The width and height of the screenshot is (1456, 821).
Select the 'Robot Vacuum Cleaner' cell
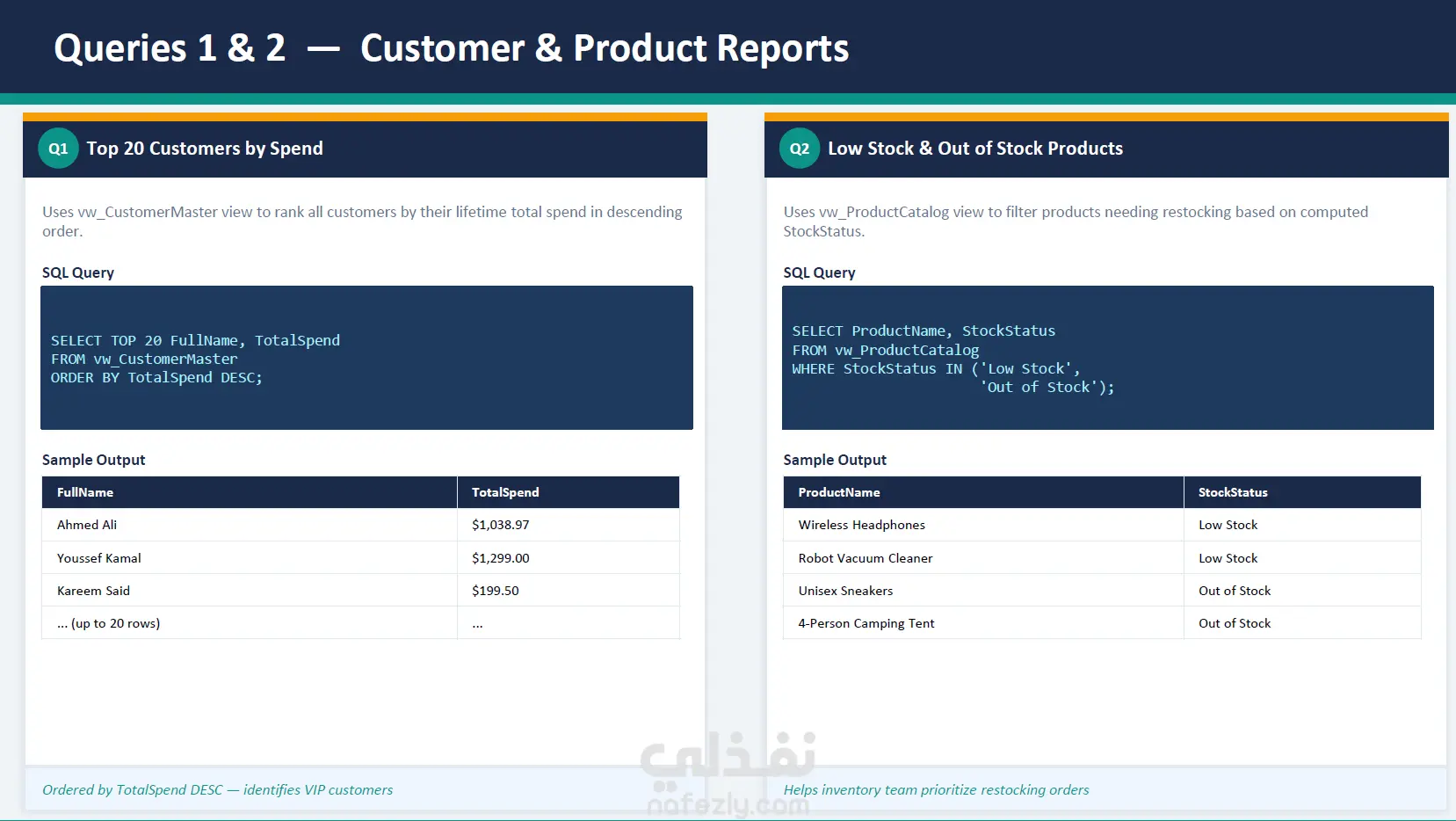point(983,558)
